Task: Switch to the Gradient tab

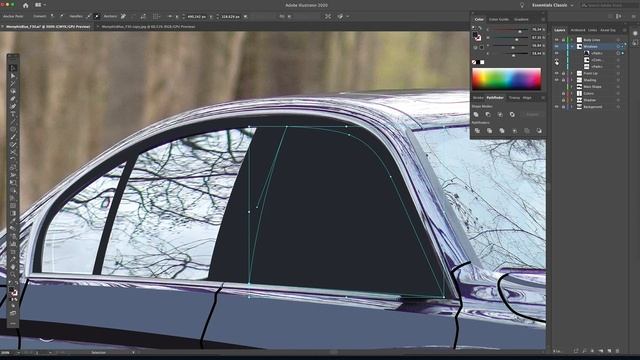Action: (521, 19)
